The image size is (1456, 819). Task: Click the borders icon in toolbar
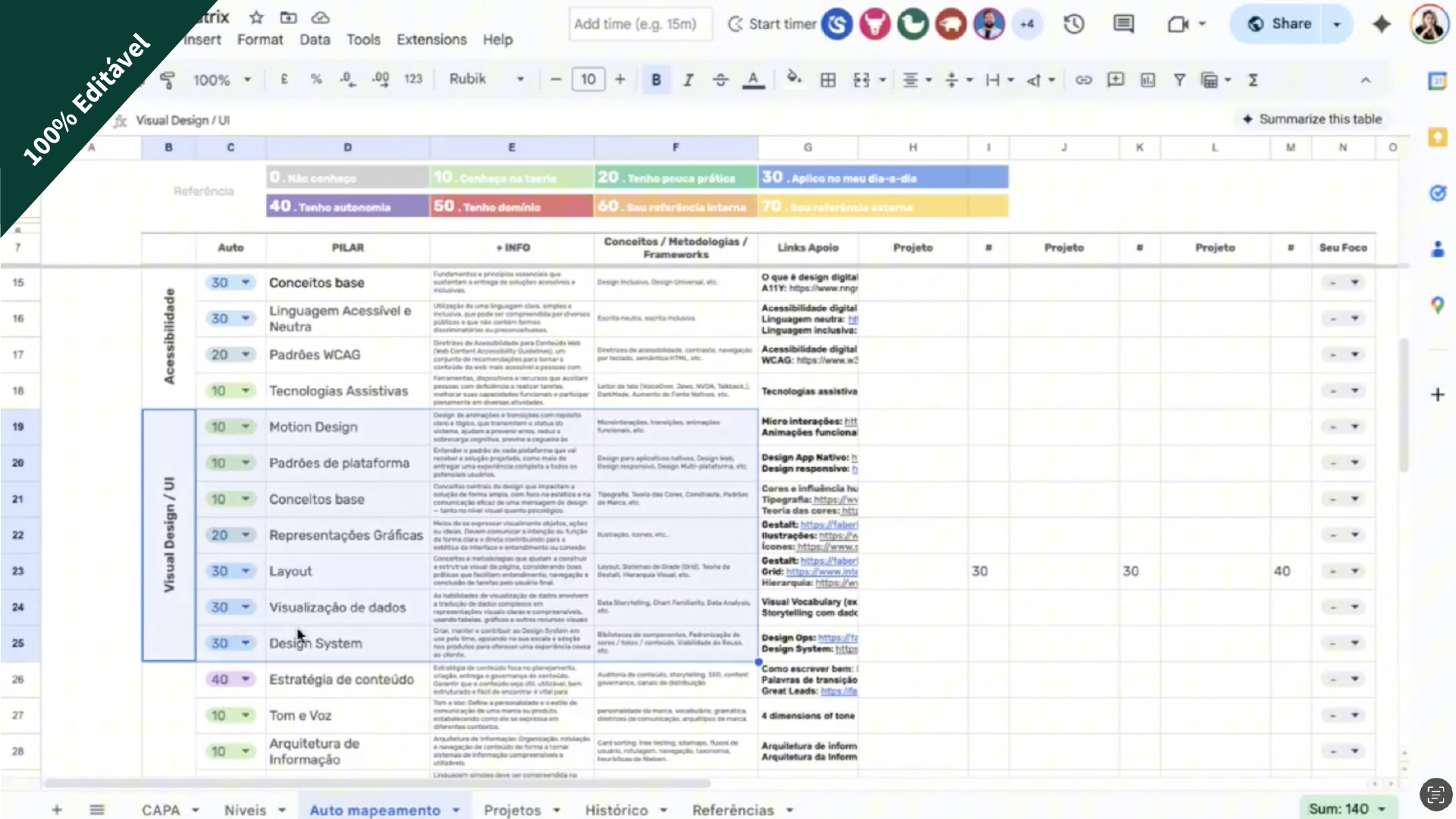828,80
